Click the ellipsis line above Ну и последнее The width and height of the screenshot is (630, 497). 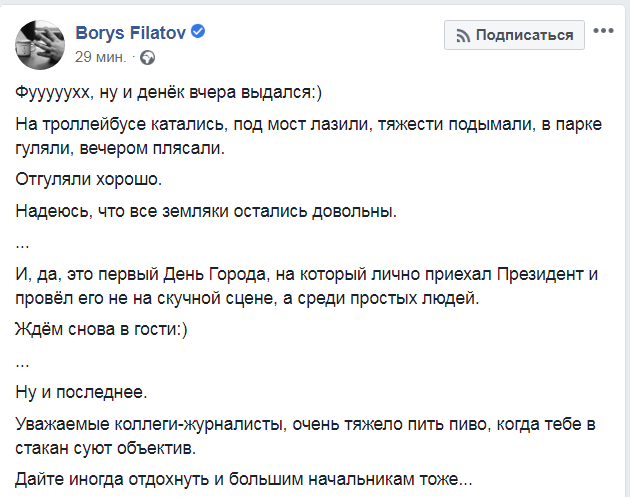click(x=24, y=359)
